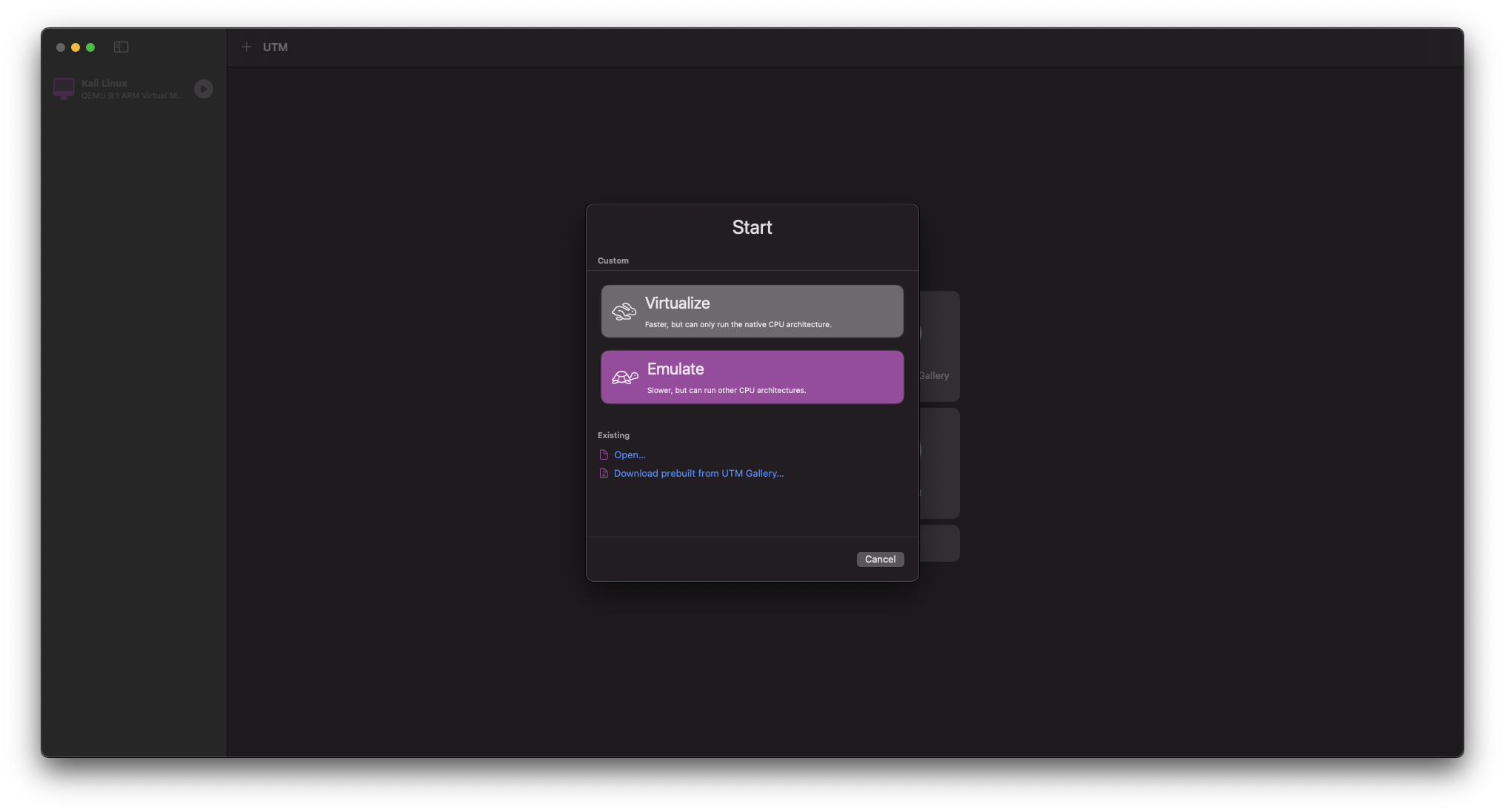The image size is (1505, 812).
Task: Click the UTM title in the toolbar
Action: [275, 47]
